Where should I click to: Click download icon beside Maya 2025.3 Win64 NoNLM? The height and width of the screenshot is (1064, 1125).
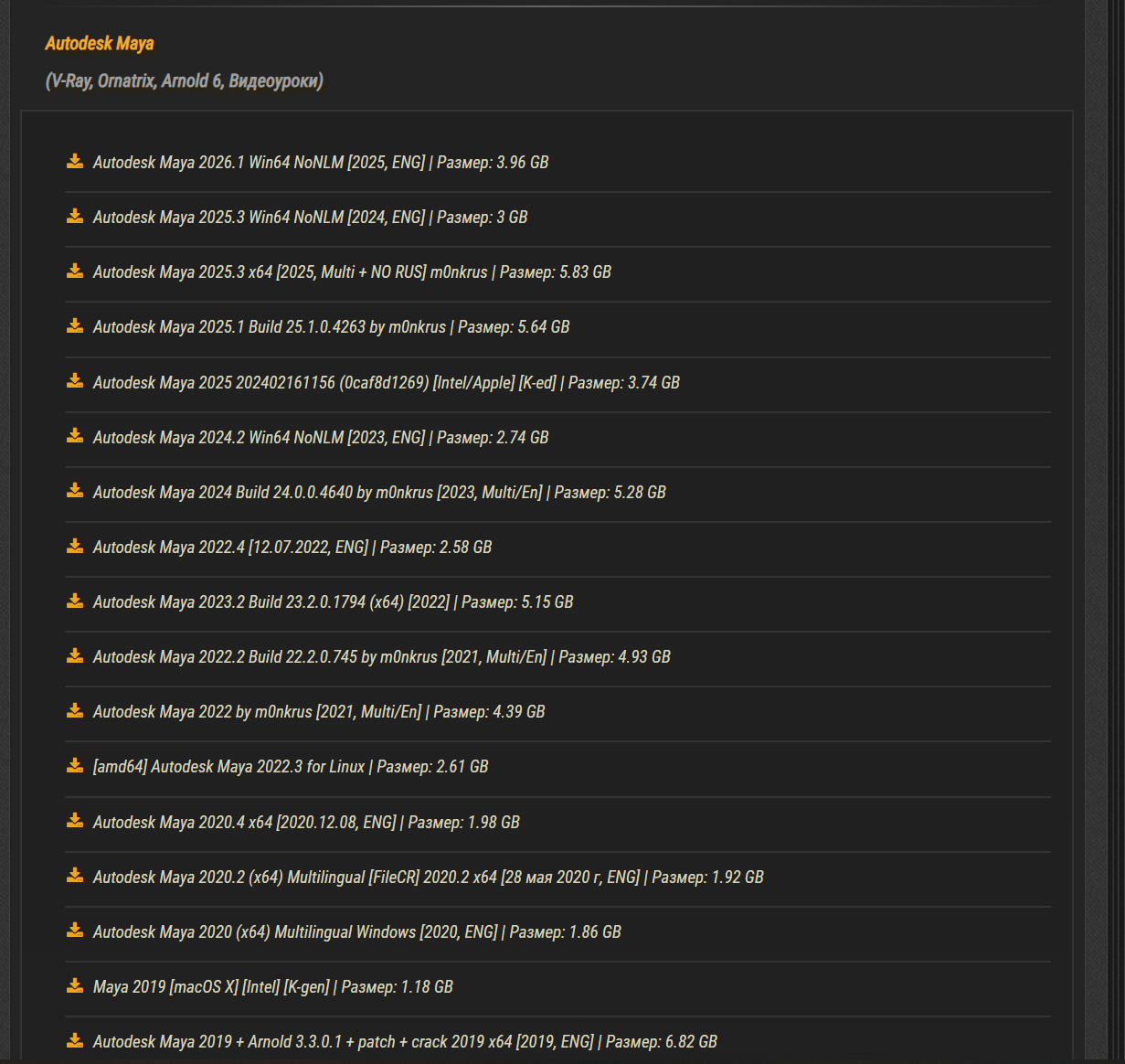(75, 217)
